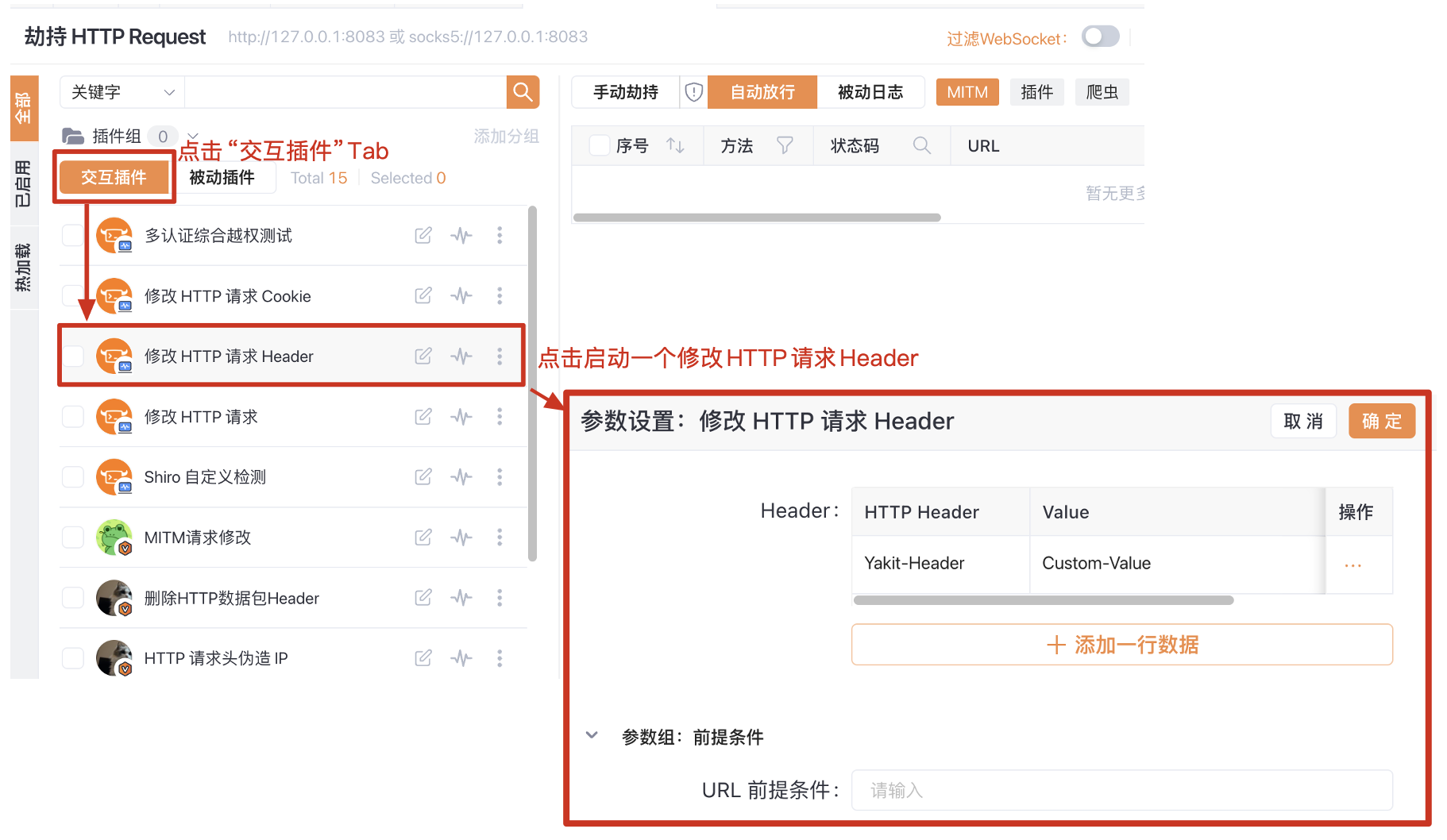Click the MITM filter button
This screenshot has height=840, width=1447.
point(967,92)
